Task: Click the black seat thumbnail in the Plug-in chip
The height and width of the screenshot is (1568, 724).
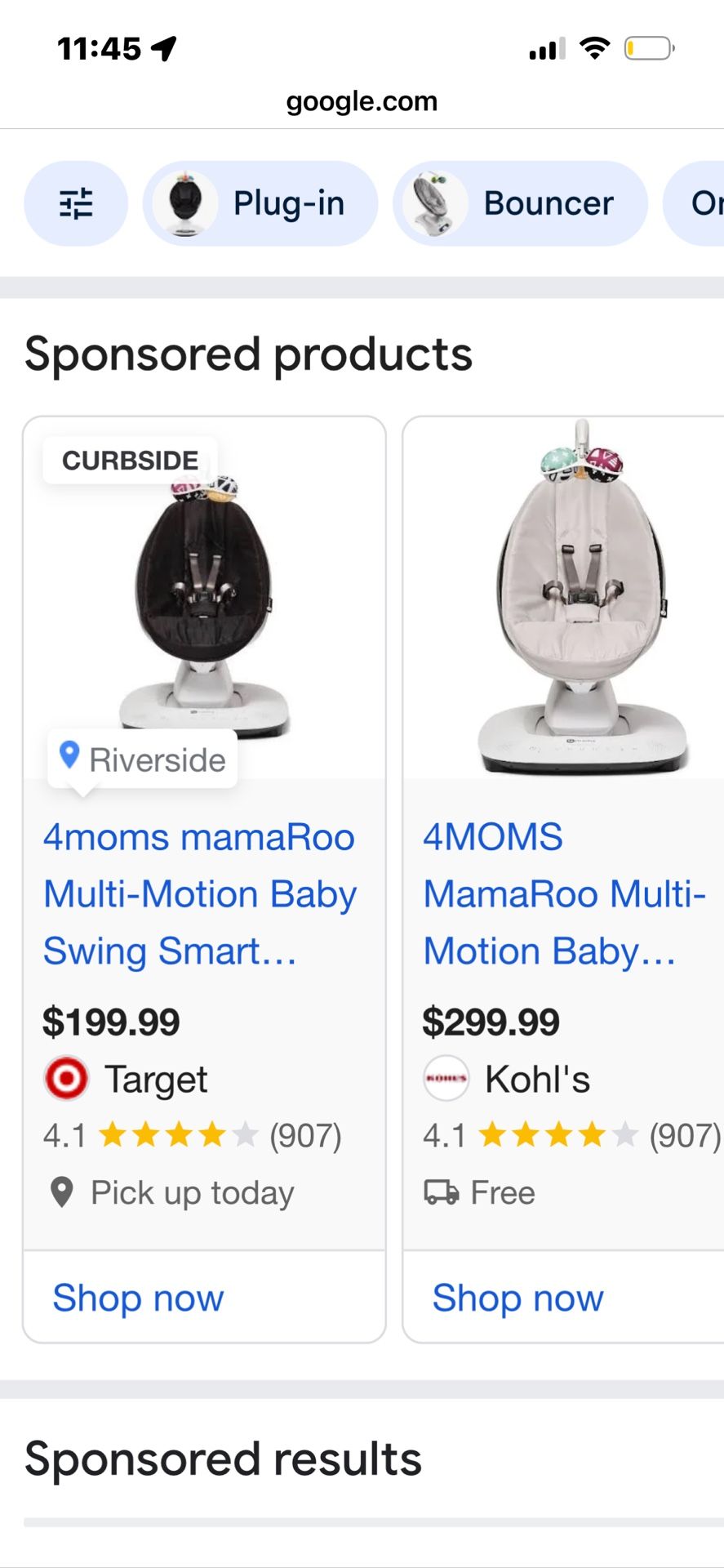Action: 184,203
